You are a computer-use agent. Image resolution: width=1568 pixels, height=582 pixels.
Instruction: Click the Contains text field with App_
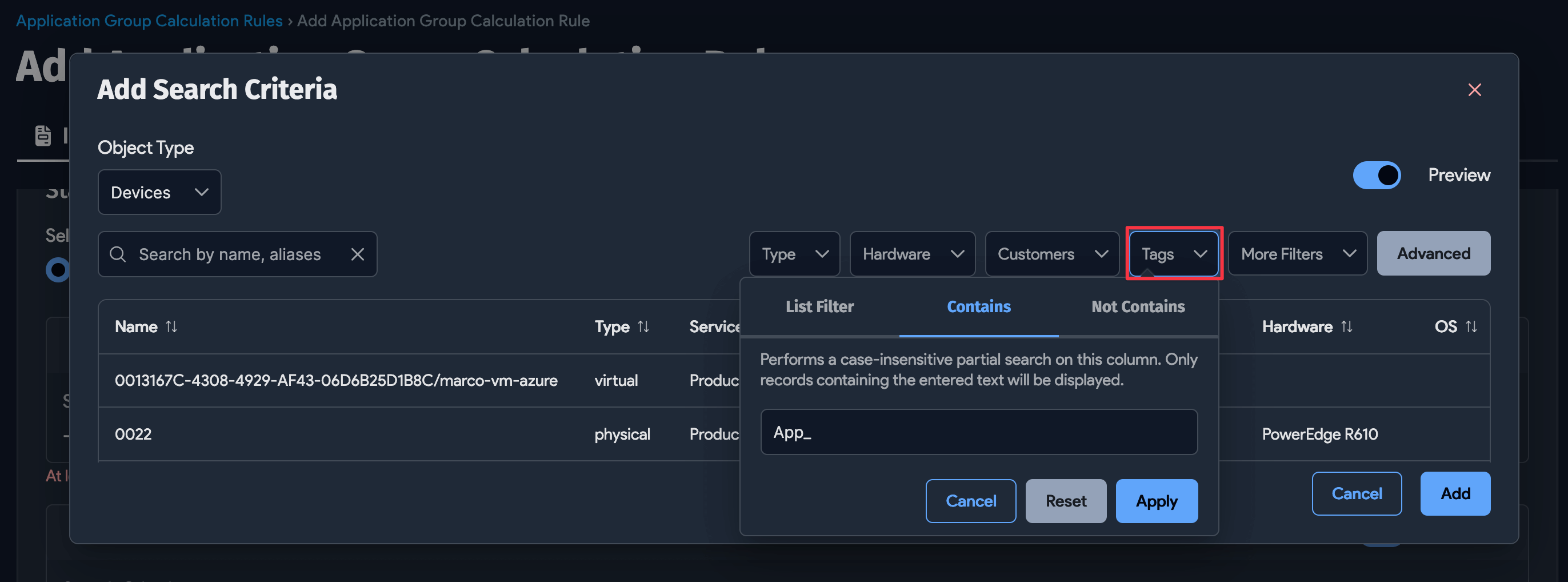[x=978, y=432]
